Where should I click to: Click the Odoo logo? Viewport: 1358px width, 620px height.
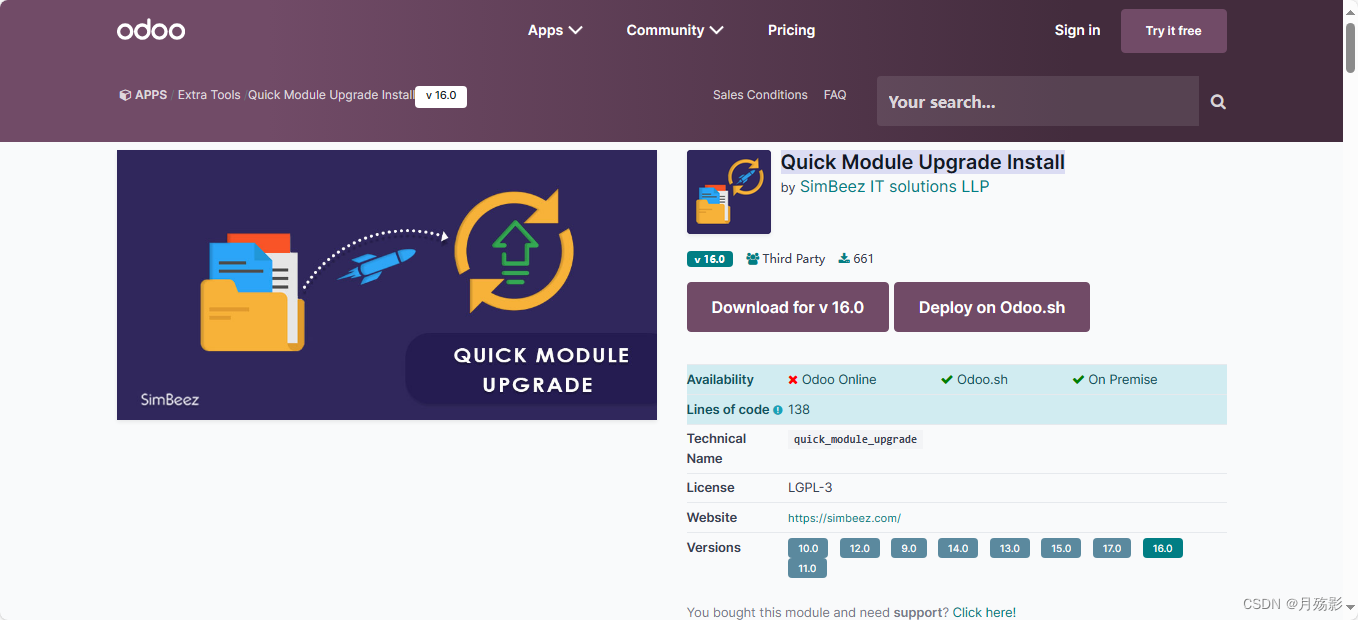coord(150,29)
